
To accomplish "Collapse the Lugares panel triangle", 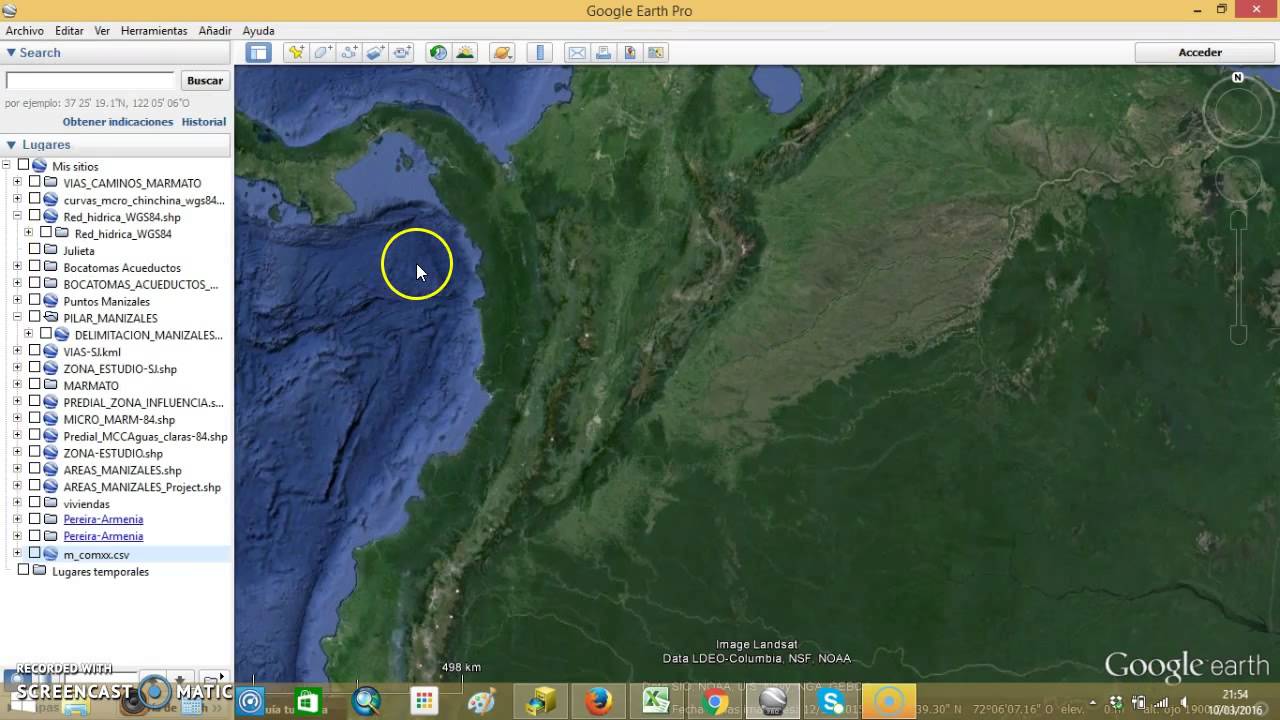I will pyautogui.click(x=11, y=145).
